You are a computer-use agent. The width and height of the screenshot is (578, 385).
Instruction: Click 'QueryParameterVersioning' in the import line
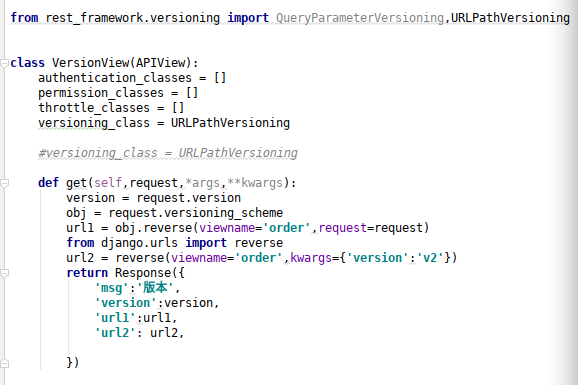tap(360, 18)
